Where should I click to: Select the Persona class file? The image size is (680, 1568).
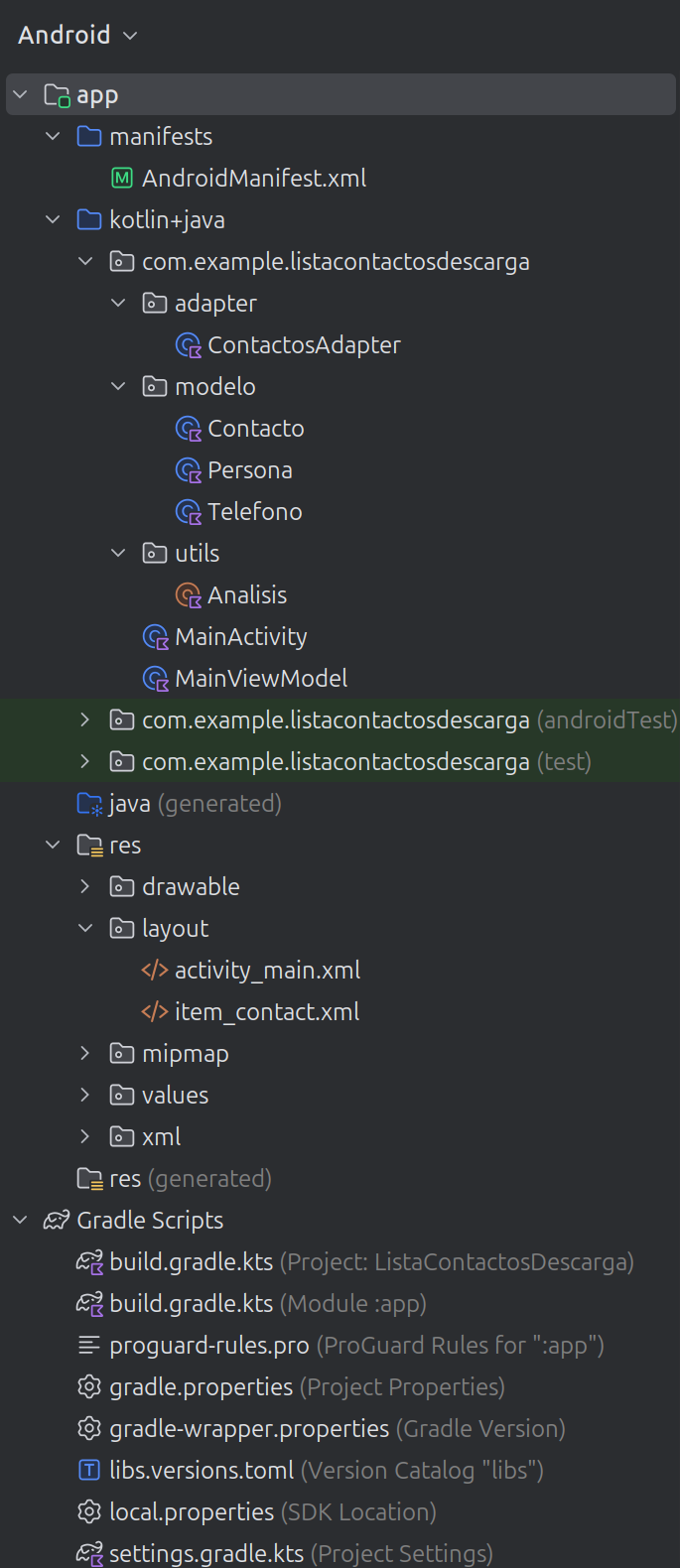point(249,470)
